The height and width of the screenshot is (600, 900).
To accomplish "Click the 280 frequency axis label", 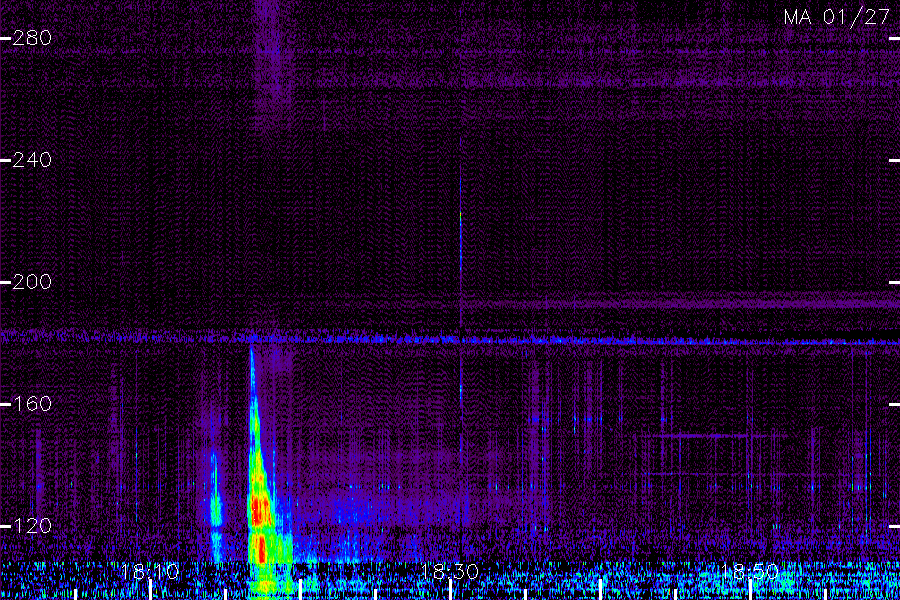I will [32, 38].
